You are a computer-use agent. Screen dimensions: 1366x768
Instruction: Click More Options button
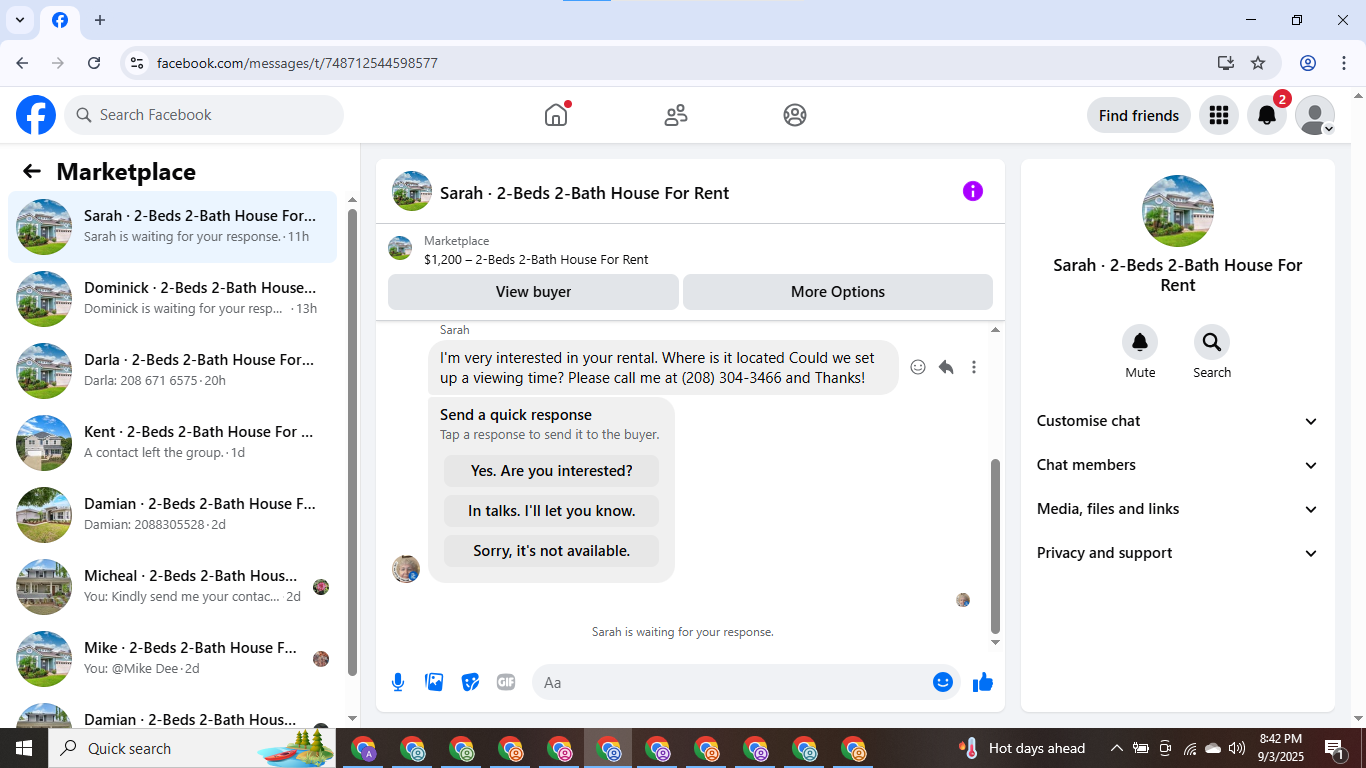[x=838, y=292]
